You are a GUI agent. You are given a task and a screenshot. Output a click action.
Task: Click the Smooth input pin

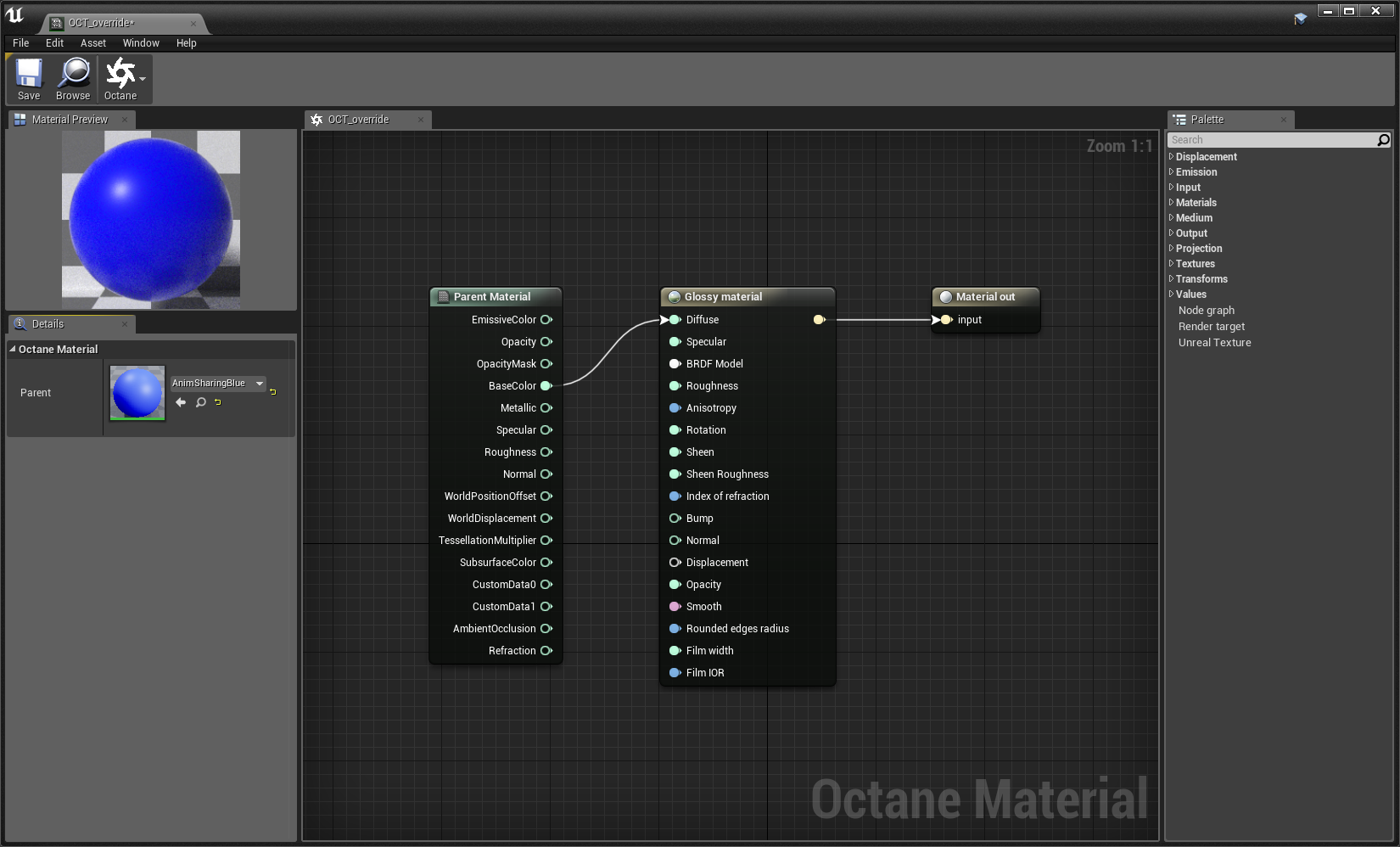click(x=675, y=607)
